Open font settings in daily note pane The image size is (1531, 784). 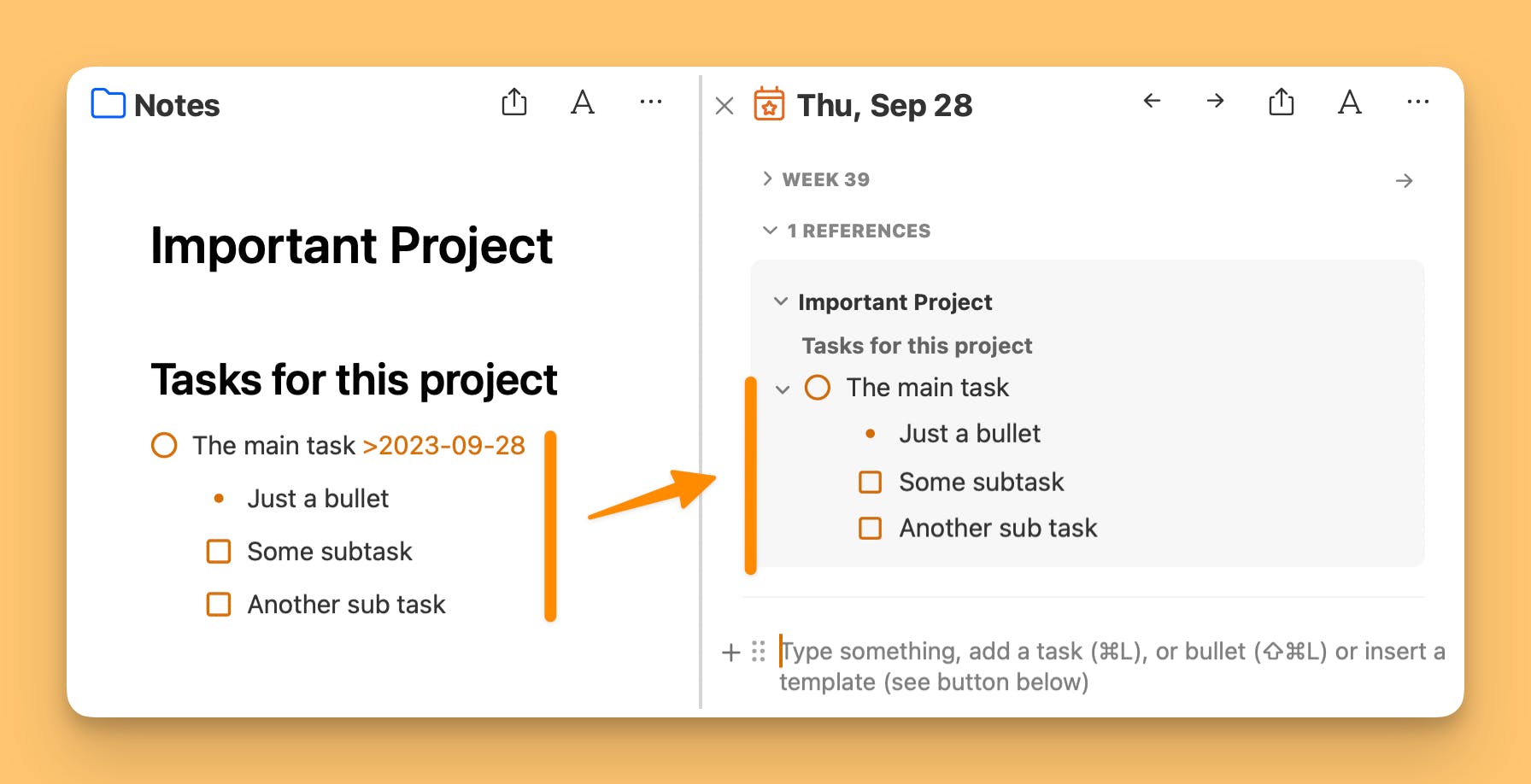[1350, 102]
